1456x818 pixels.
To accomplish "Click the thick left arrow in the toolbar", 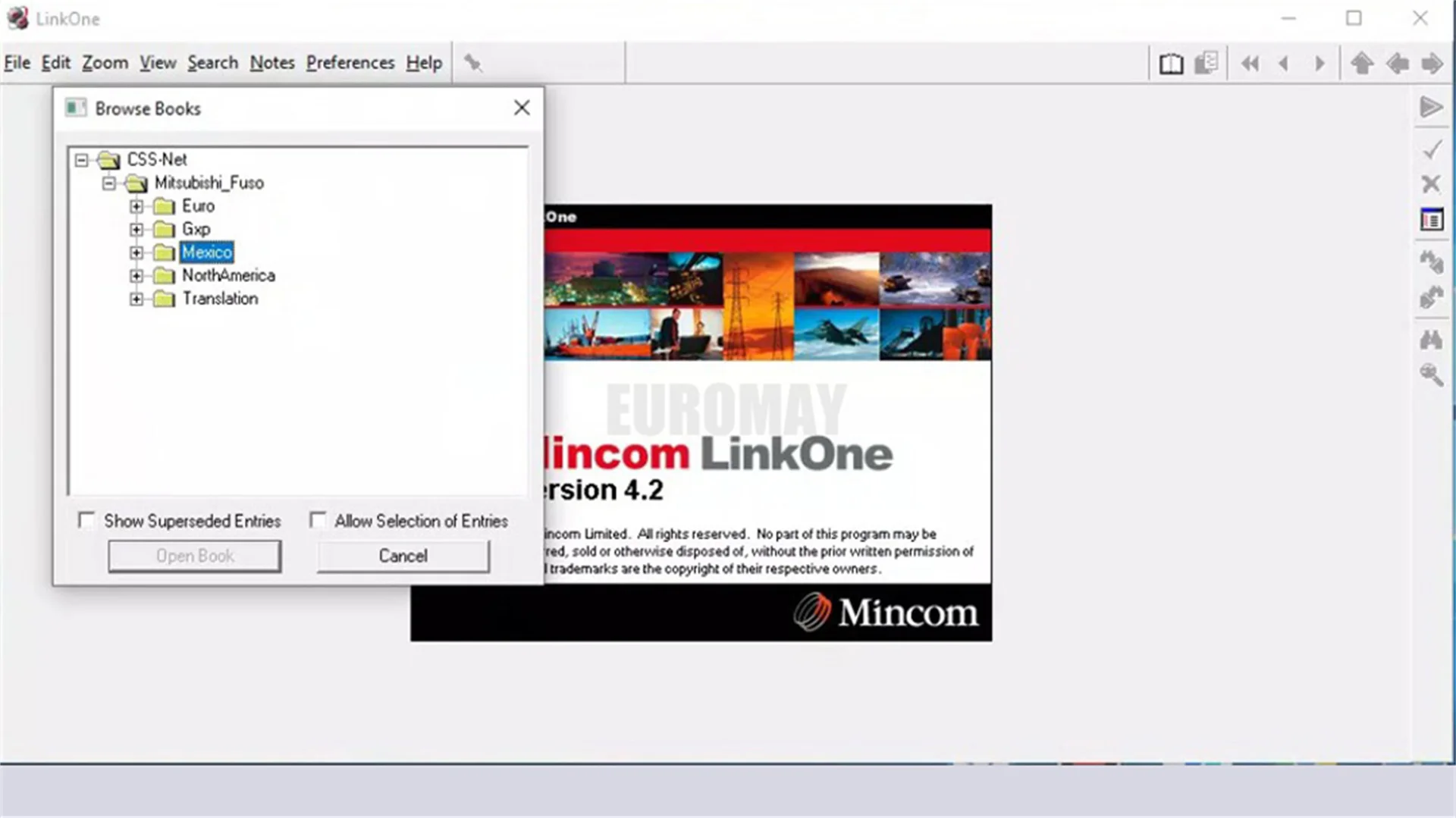I will tap(1397, 64).
